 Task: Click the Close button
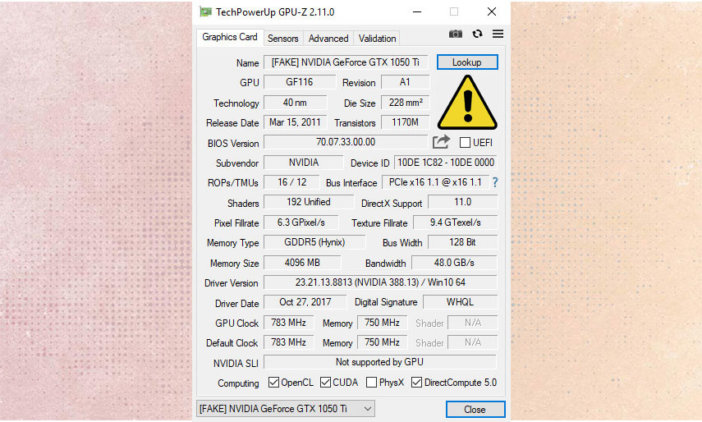475,409
